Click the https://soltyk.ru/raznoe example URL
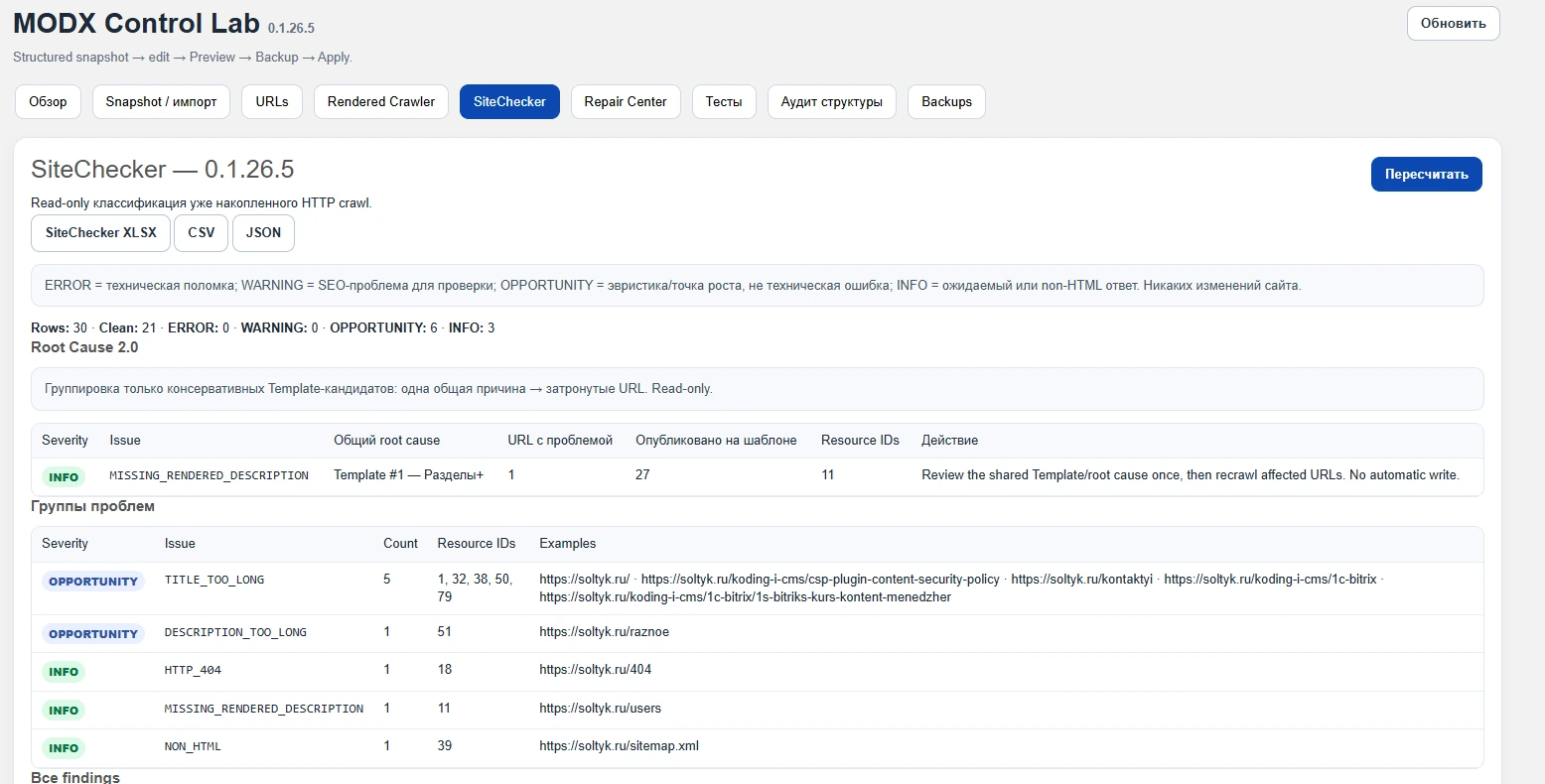 click(x=604, y=632)
